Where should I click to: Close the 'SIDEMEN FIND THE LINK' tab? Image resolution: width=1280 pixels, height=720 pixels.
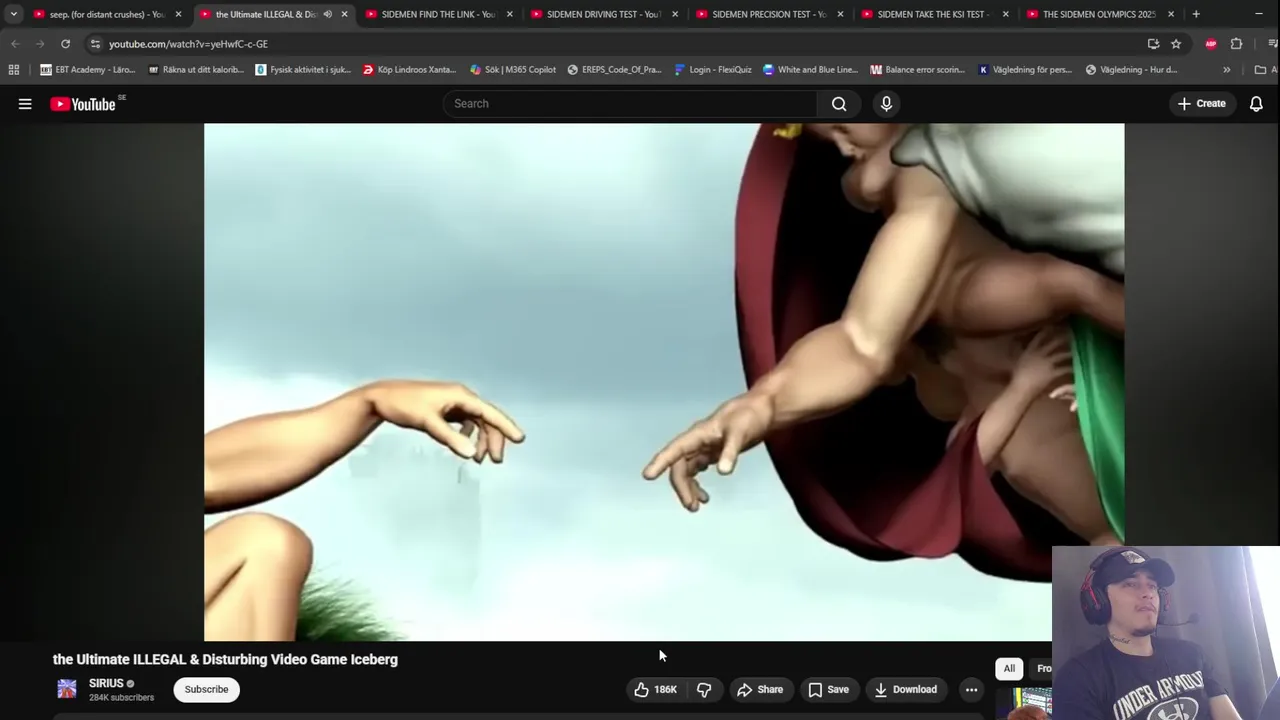(x=509, y=14)
